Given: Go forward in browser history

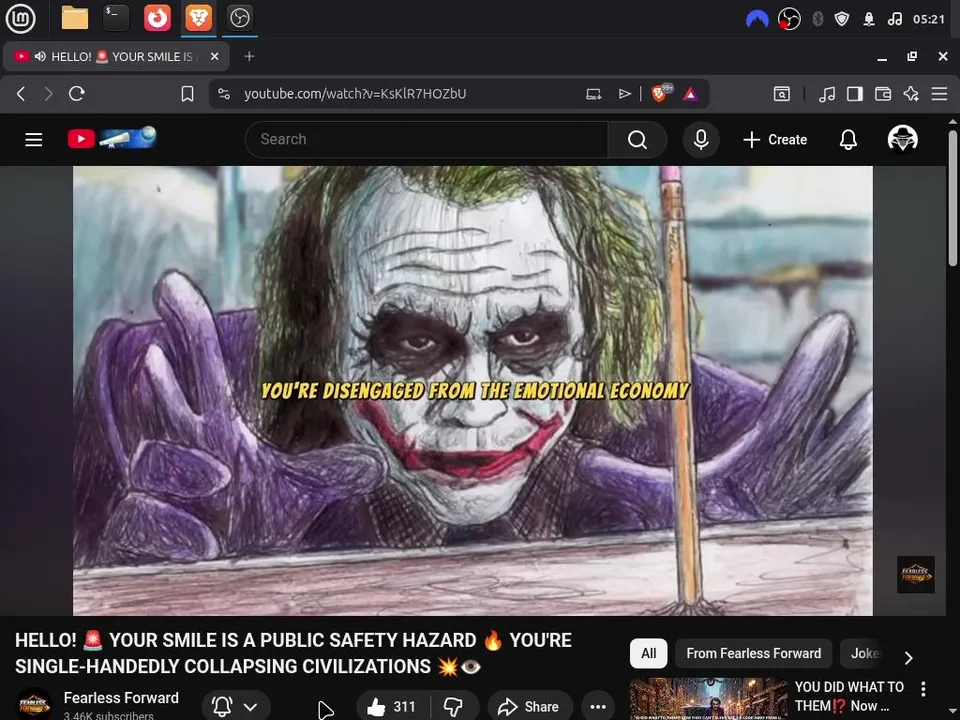Looking at the screenshot, I should click(48, 94).
